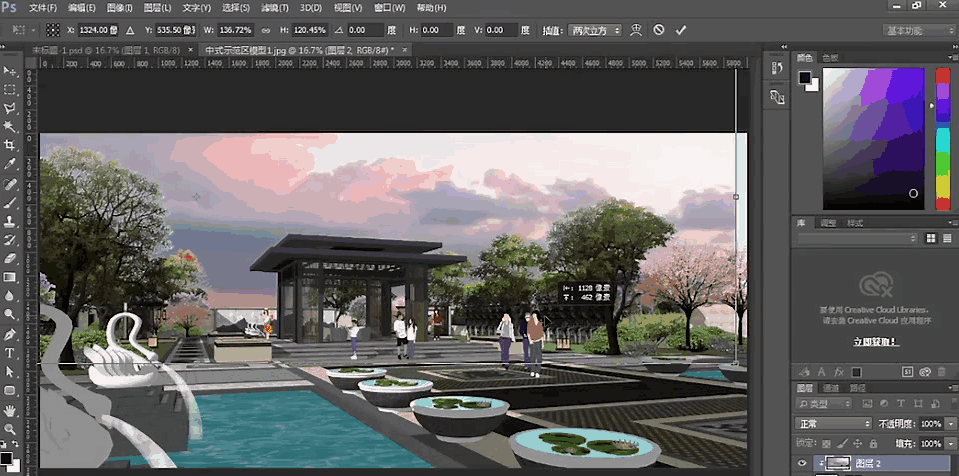
Task: Pick a hue from the vertical color strip
Action: pos(942,140)
